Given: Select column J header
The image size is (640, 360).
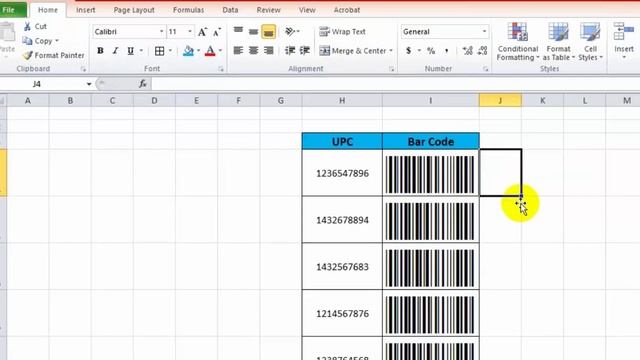Looking at the screenshot, I should [500, 100].
